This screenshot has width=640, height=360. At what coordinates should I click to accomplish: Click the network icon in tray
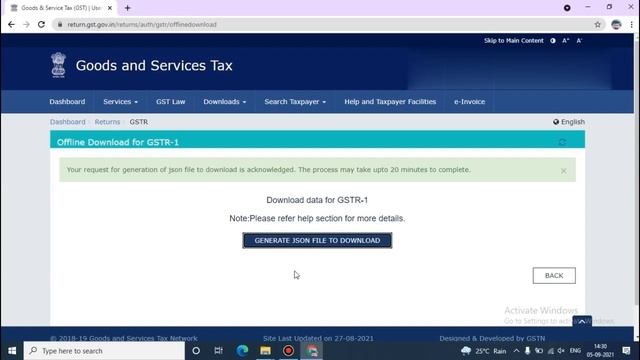click(x=551, y=351)
